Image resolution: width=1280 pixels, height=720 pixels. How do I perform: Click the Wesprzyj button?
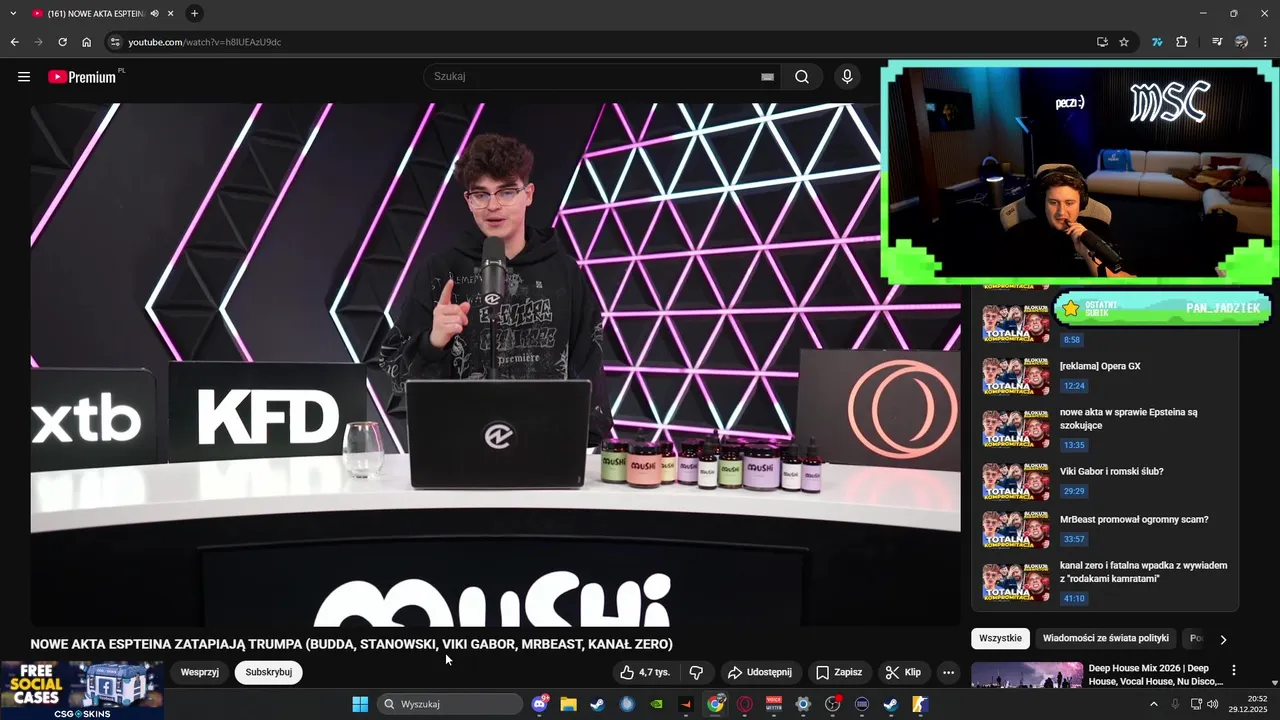click(x=200, y=672)
